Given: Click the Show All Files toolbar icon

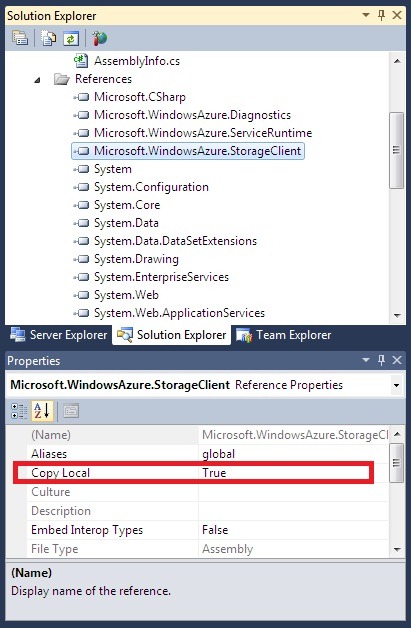Looking at the screenshot, I should [48, 38].
